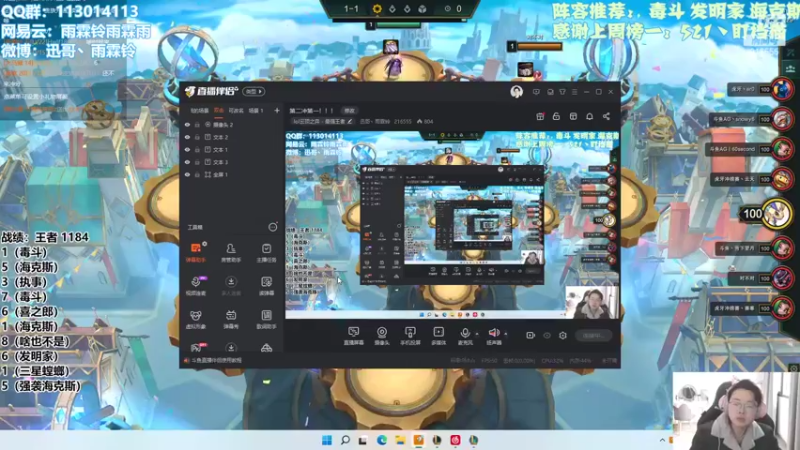Toggle lock on 全屏 1 layer
The image size is (800, 450).
197,174
